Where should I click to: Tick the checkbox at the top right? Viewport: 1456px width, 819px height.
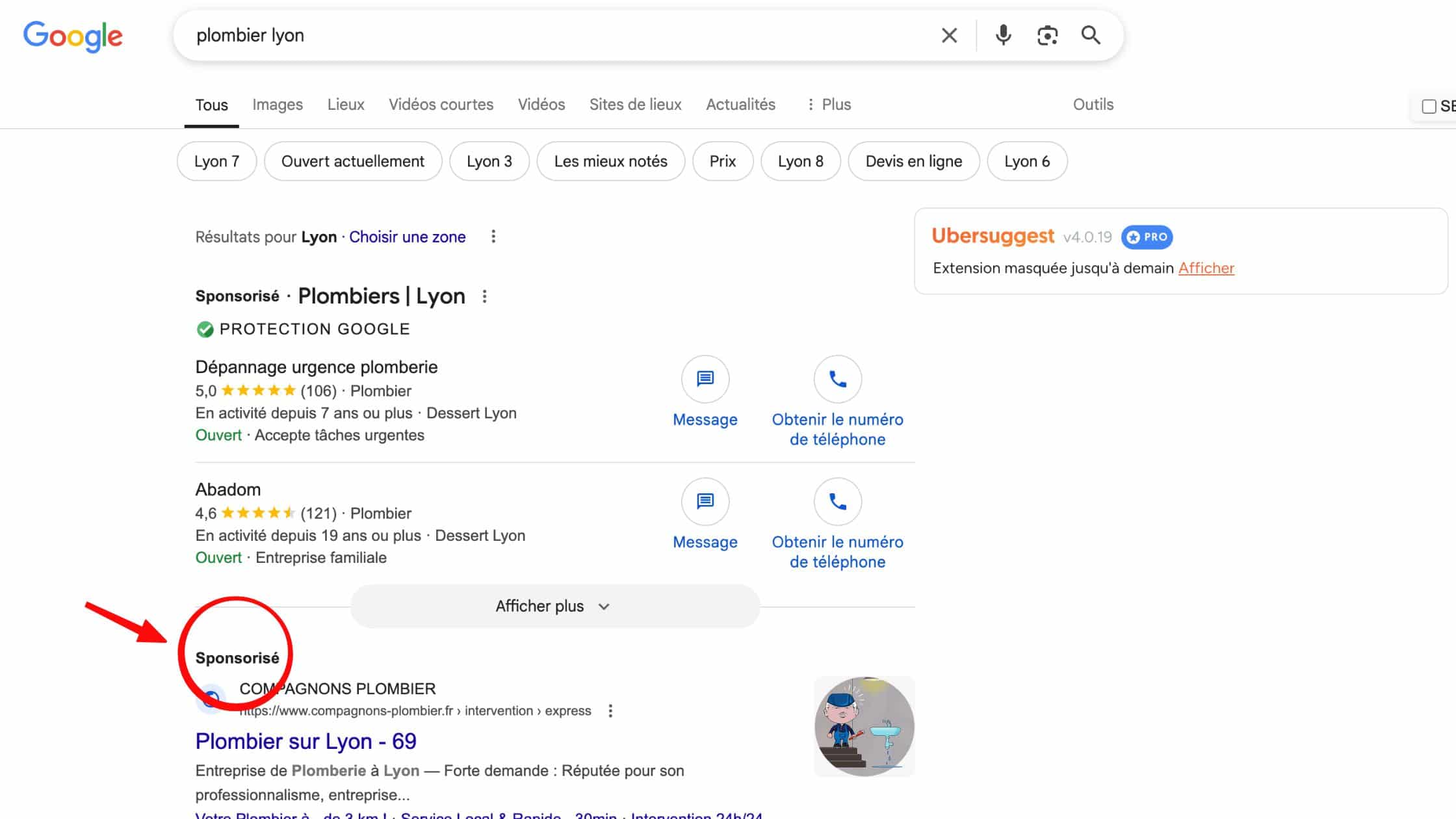pyautogui.click(x=1429, y=107)
